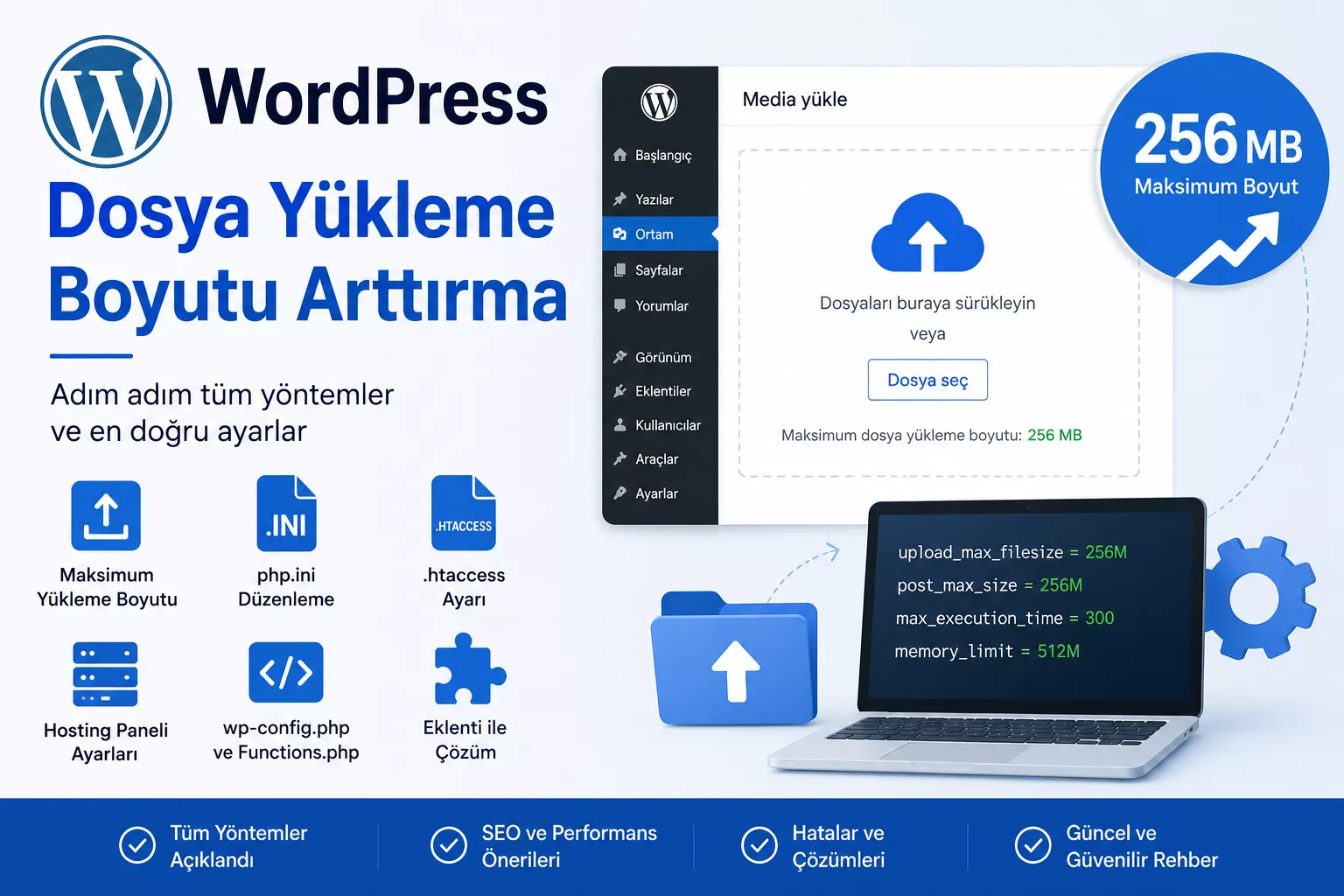This screenshot has height=896, width=1344.
Task: Click the home icon beside Başlangıç
Action: [x=620, y=155]
